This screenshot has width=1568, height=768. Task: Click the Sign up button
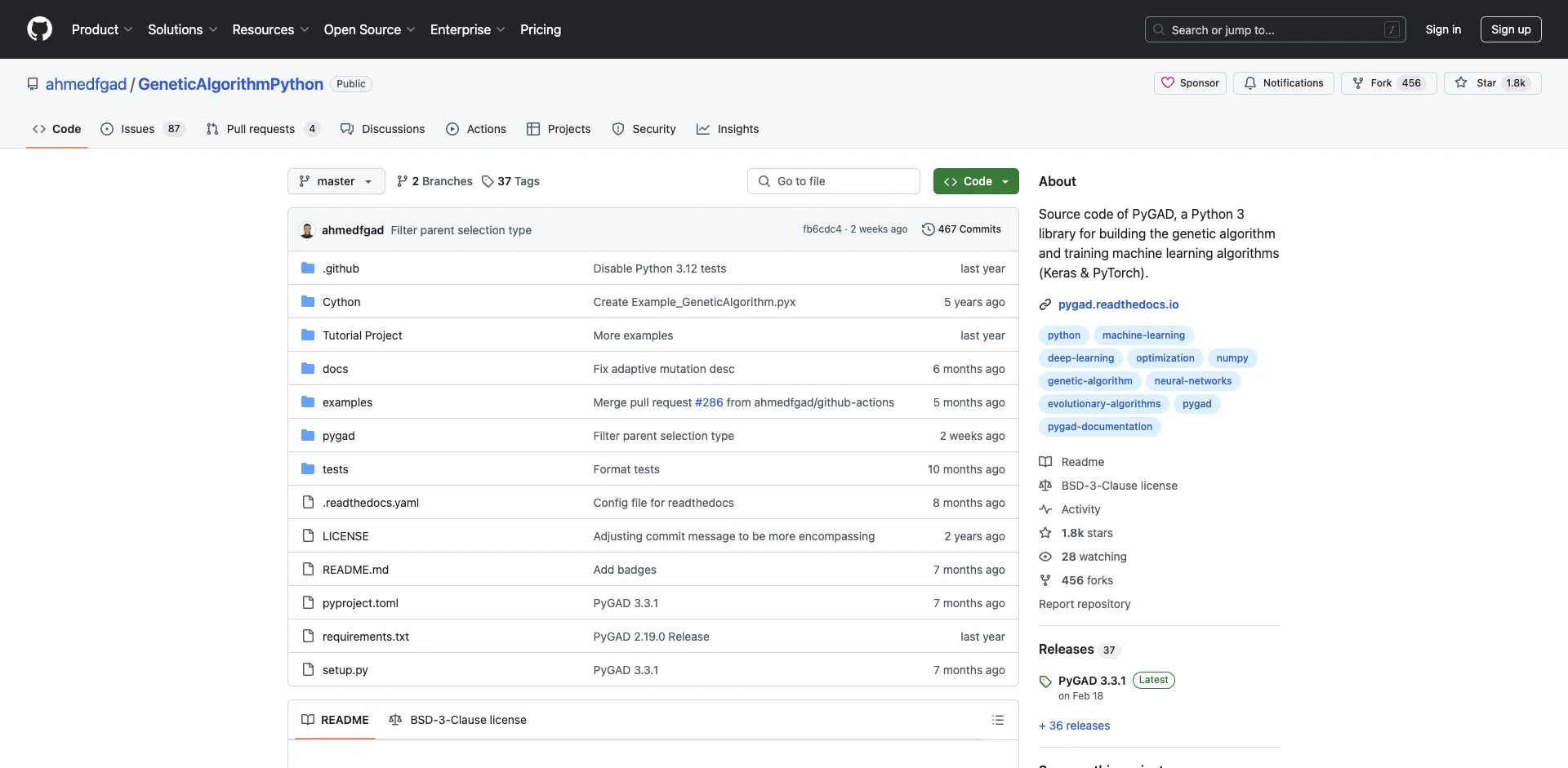tap(1511, 29)
